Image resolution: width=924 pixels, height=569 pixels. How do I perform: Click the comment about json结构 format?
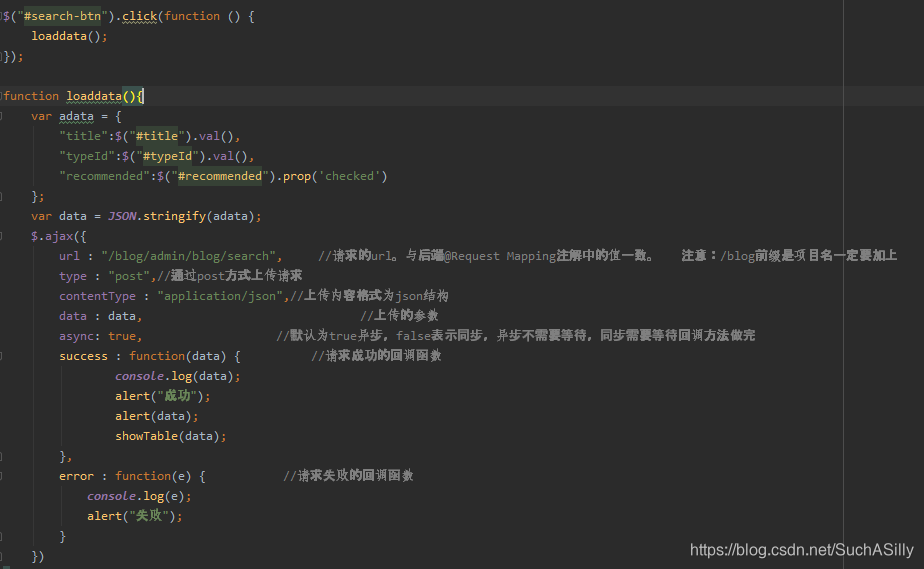(x=369, y=296)
